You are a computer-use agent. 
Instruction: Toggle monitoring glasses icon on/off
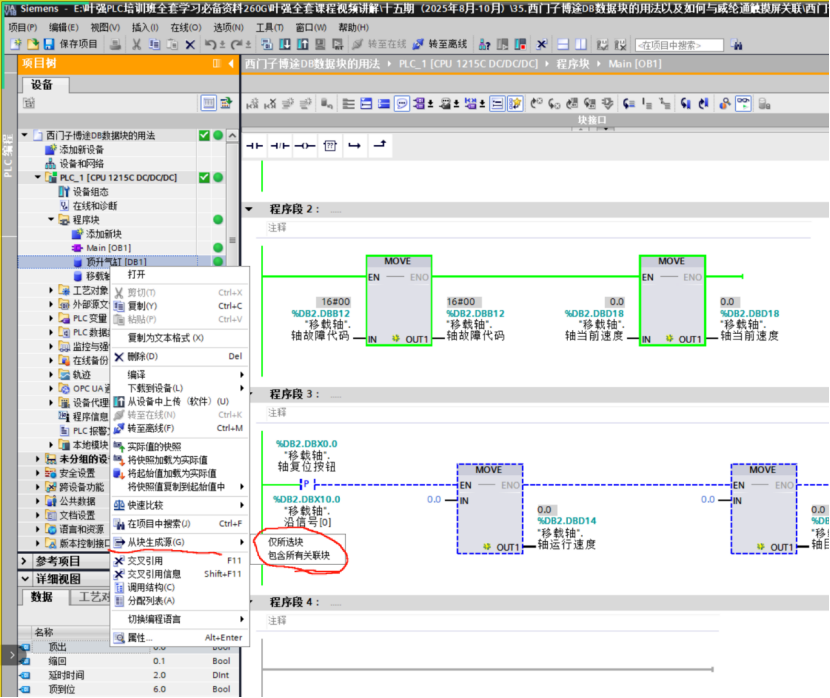pos(743,104)
